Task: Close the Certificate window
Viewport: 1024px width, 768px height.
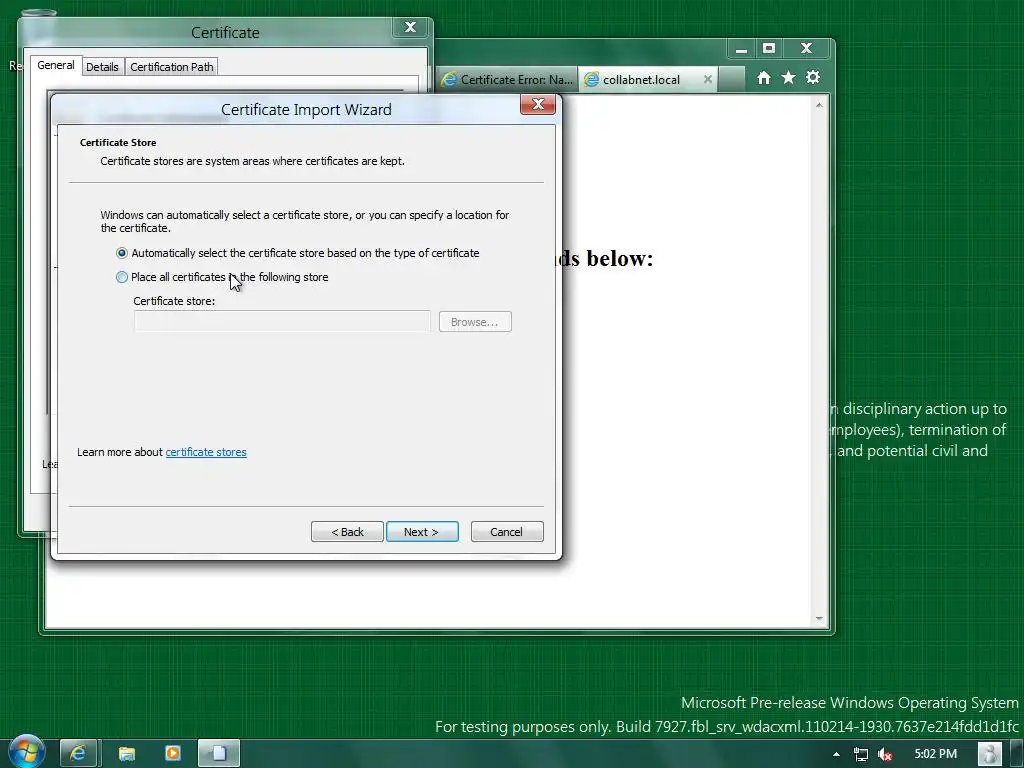Action: 410,27
